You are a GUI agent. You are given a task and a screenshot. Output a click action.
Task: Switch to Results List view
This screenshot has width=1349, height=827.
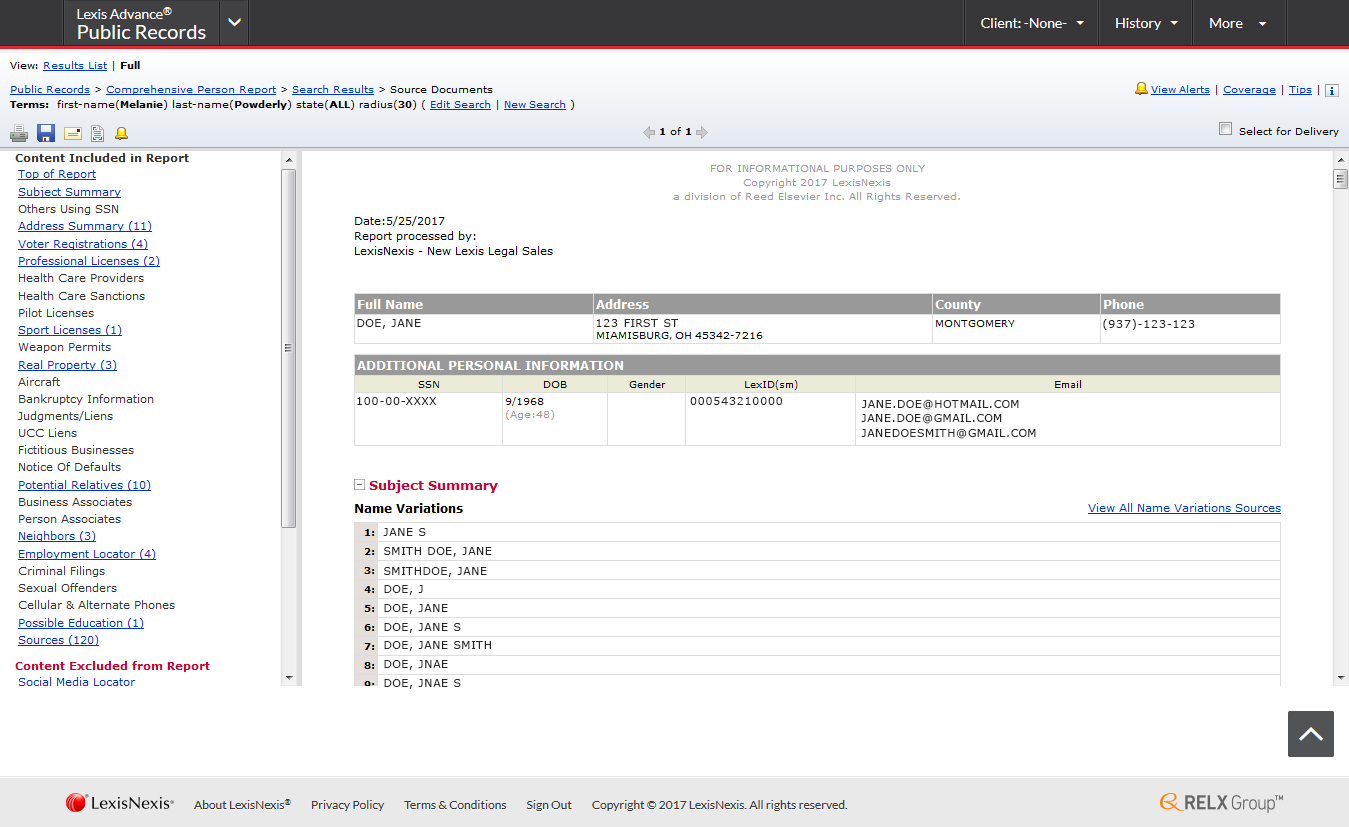coord(75,66)
